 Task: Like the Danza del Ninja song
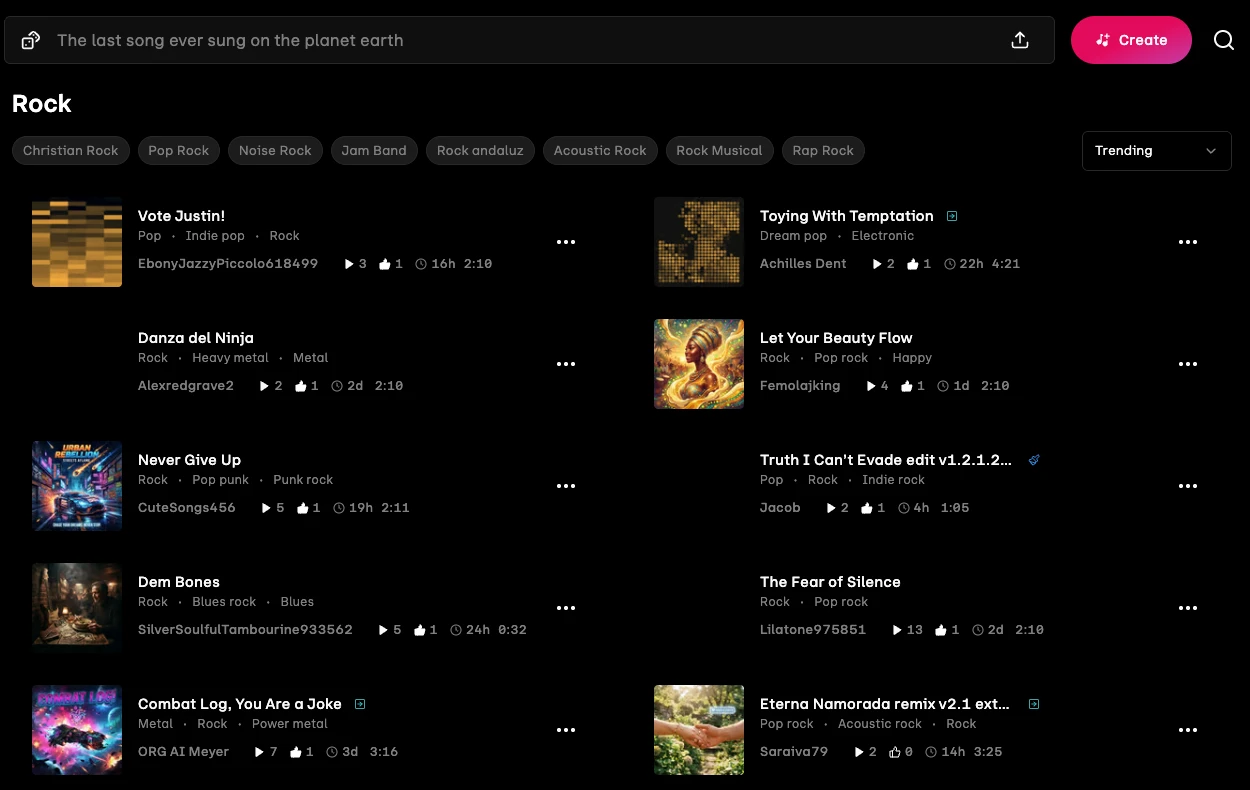(300, 386)
